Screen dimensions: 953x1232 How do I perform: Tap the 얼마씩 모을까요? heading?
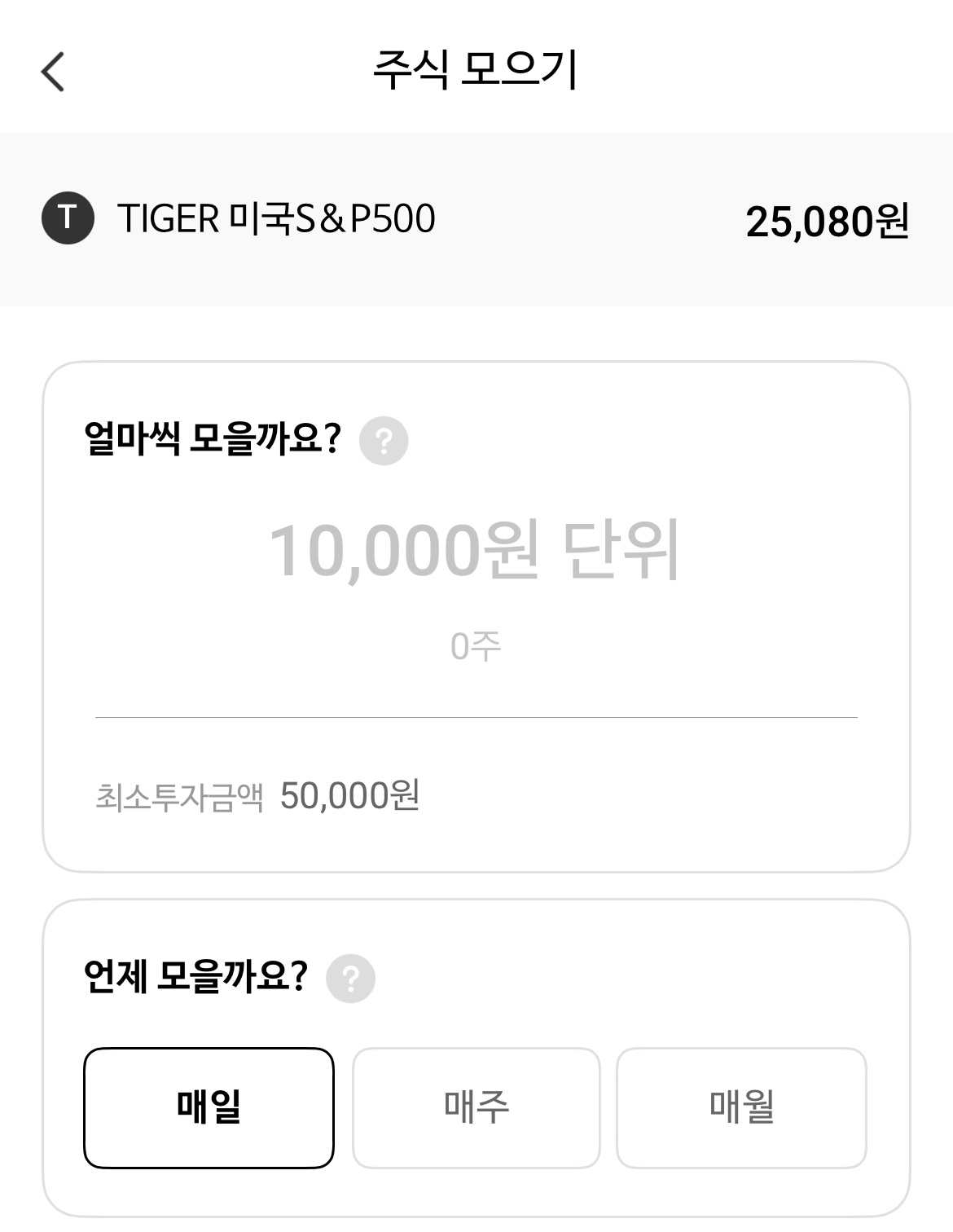[x=212, y=439]
